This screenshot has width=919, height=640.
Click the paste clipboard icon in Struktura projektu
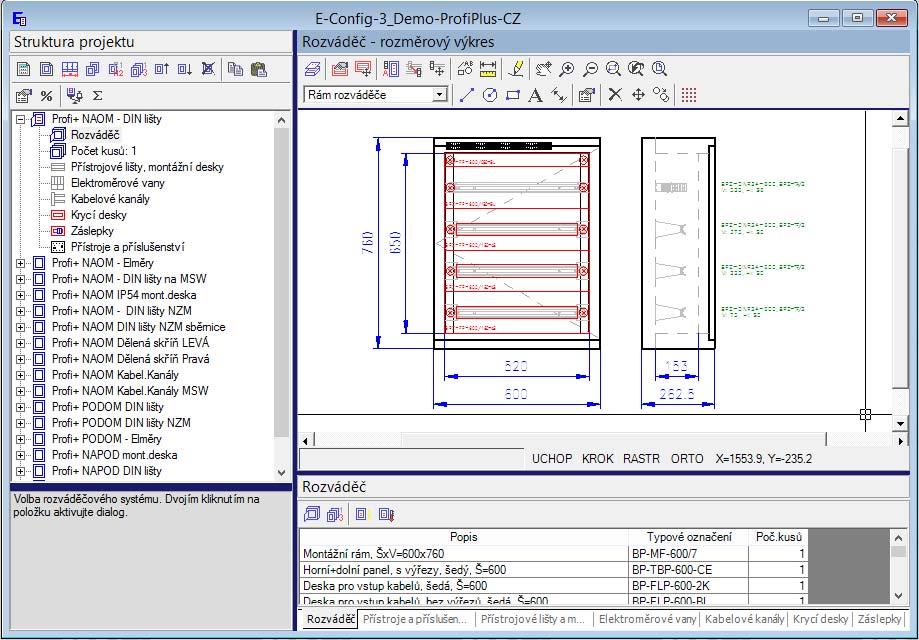258,69
